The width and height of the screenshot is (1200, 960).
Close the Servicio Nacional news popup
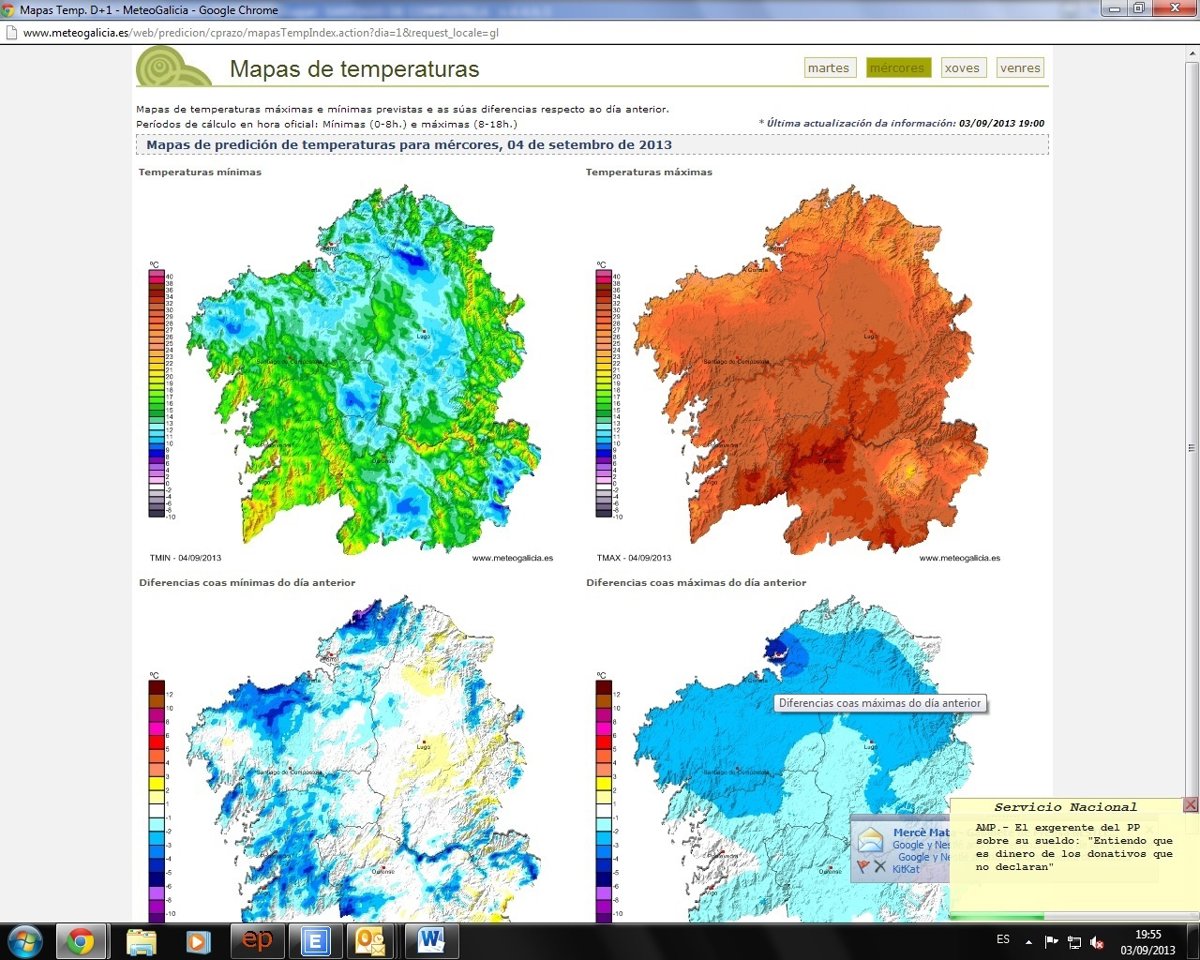click(1190, 805)
